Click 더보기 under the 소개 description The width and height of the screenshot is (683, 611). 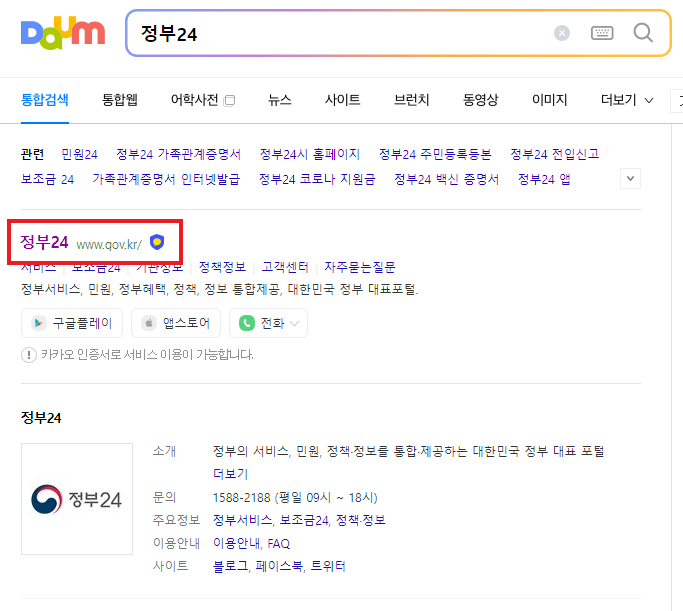pos(230,474)
